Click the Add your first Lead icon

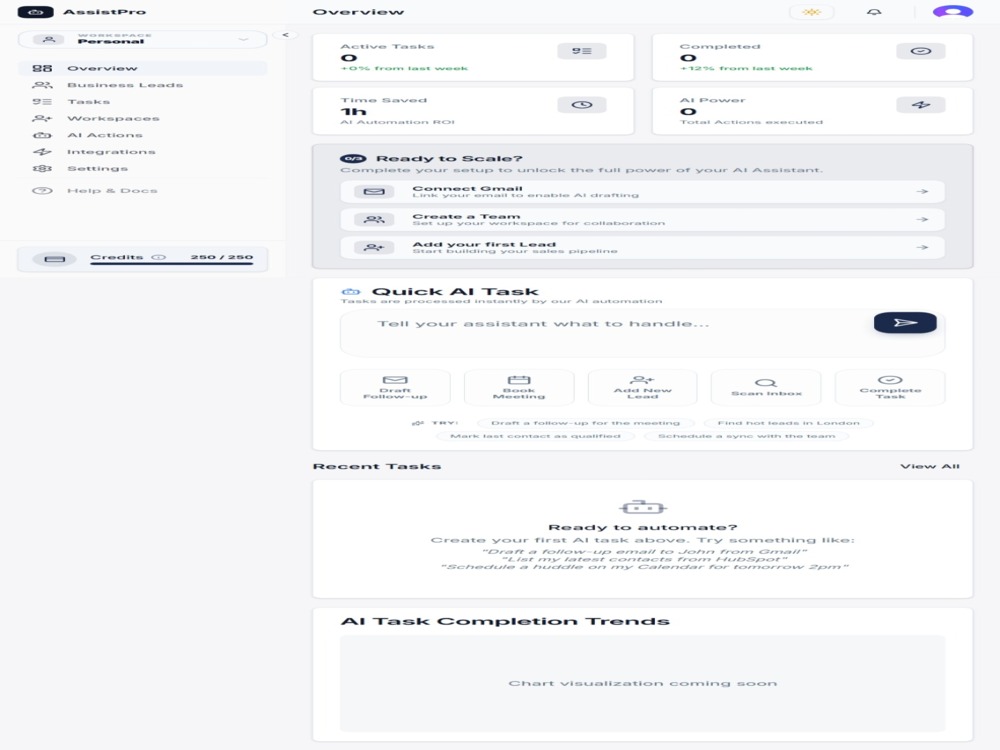pos(374,247)
